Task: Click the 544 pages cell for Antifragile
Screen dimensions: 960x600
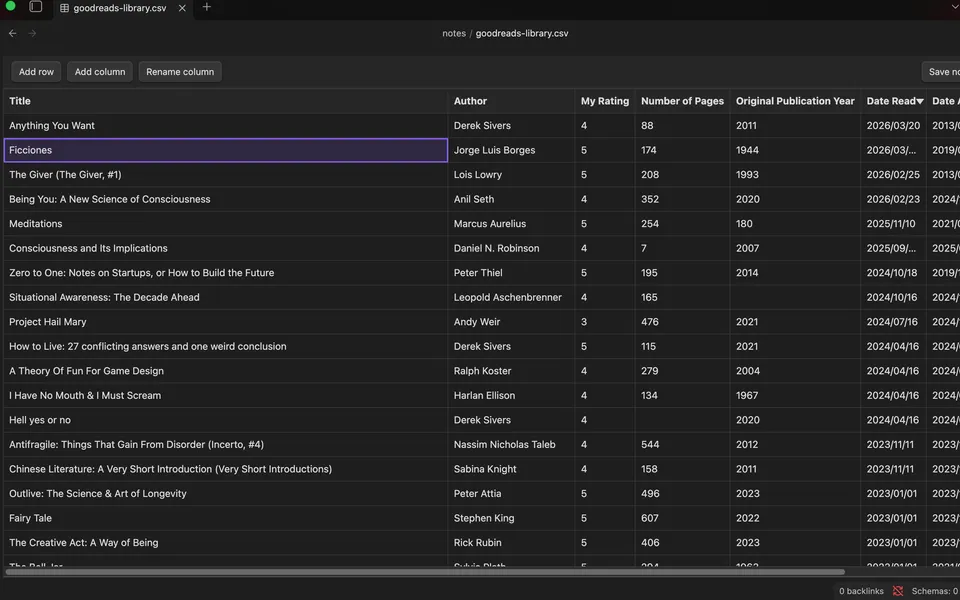Action: [682, 444]
